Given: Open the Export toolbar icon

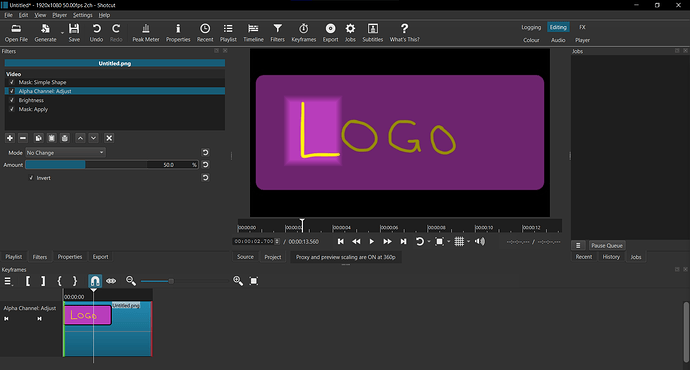Looking at the screenshot, I should pos(330,33).
